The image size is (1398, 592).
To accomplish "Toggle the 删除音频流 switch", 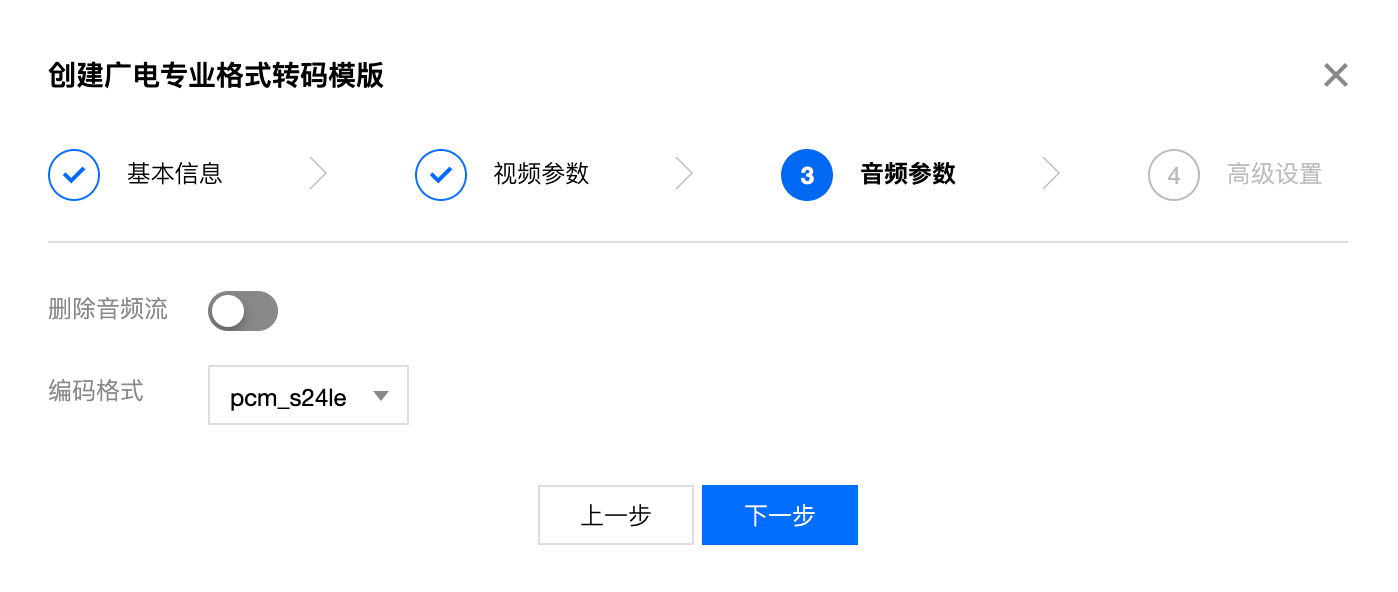I will click(243, 311).
